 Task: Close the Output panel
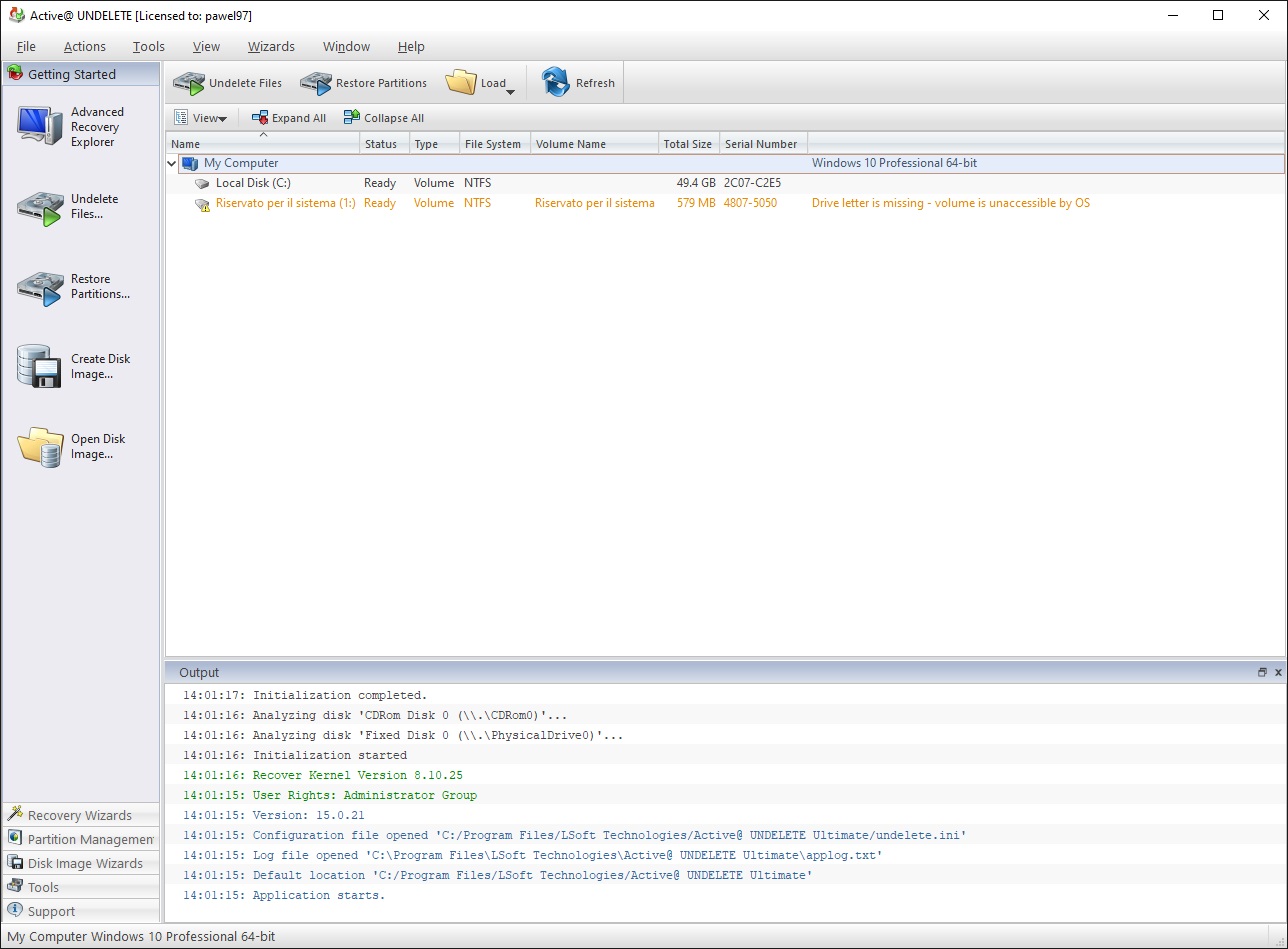point(1278,673)
